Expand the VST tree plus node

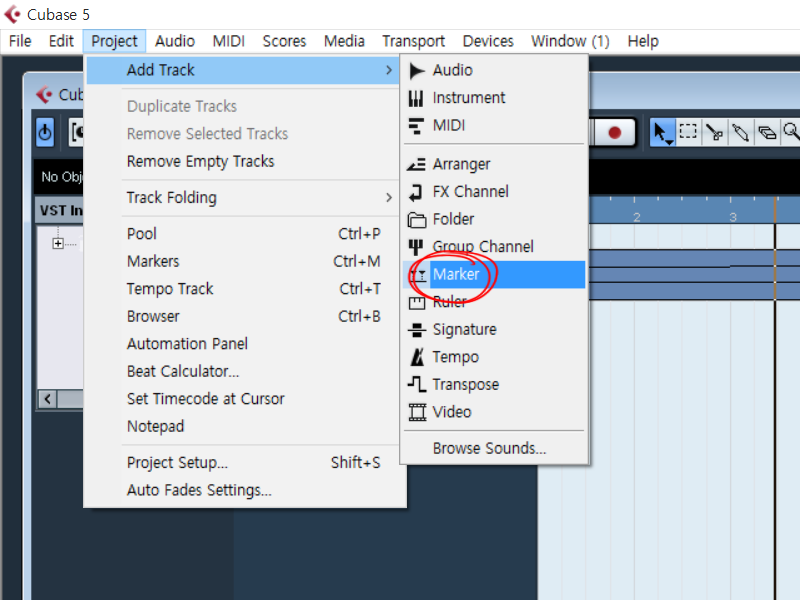58,243
